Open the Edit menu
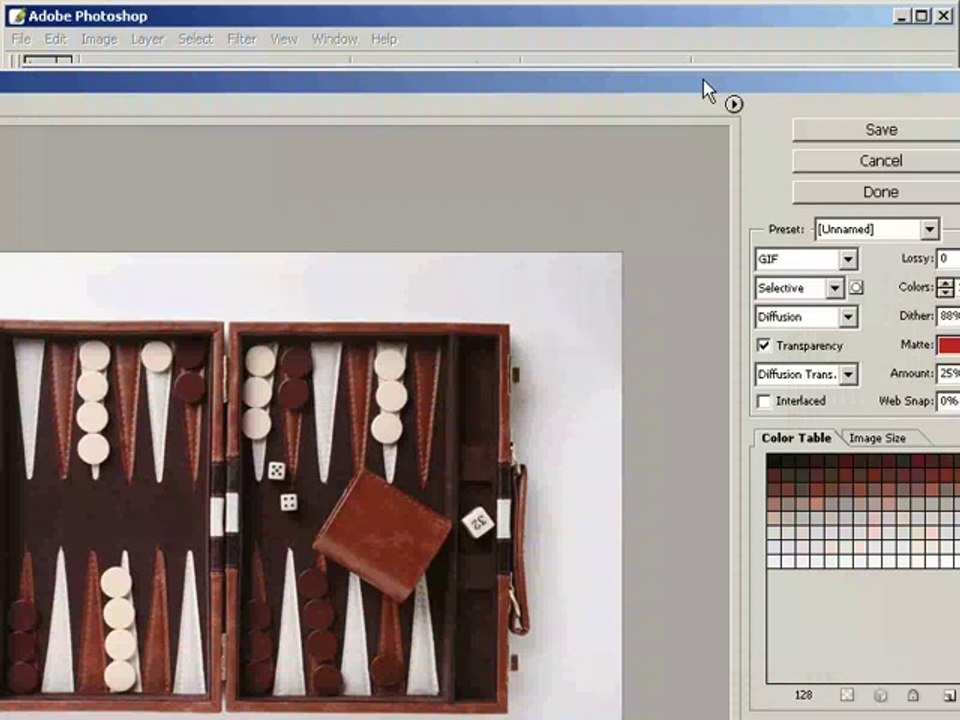Image resolution: width=960 pixels, height=720 pixels. (55, 39)
